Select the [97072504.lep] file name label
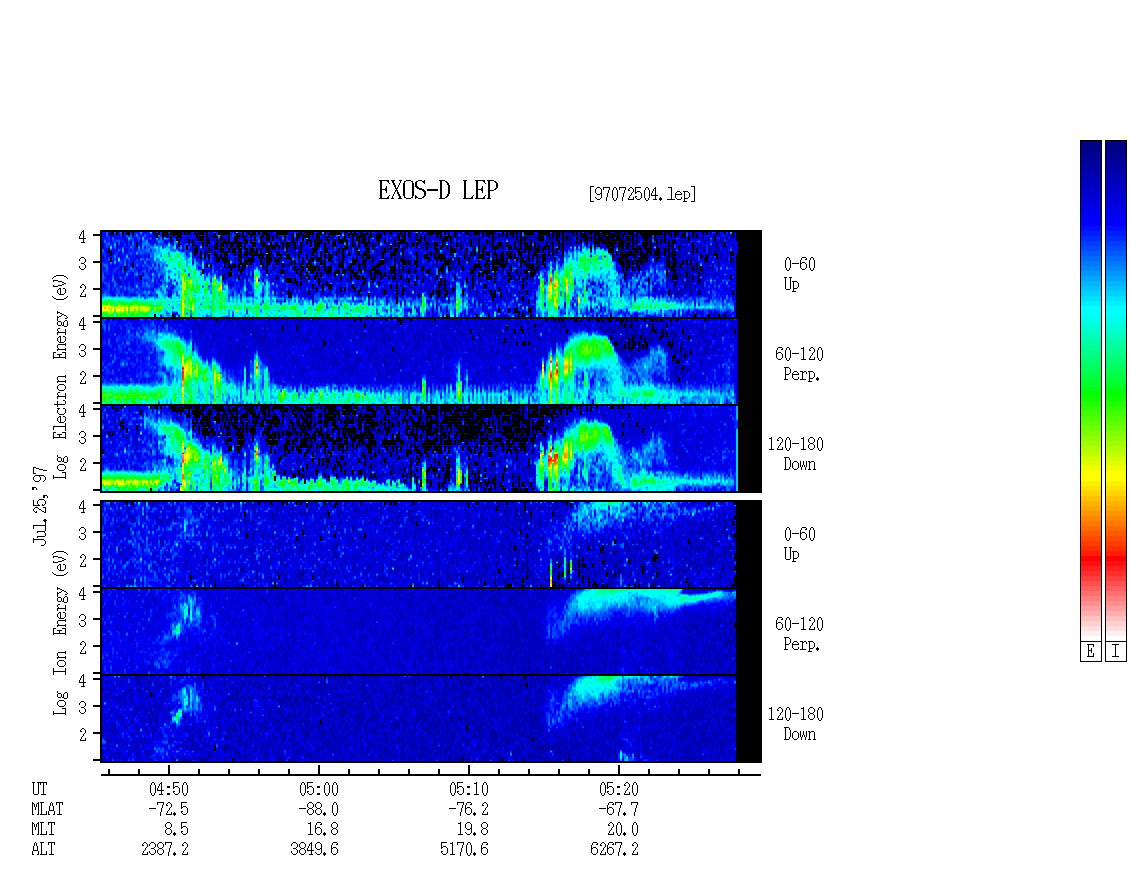This screenshot has width=1130, height=875. pos(642,194)
